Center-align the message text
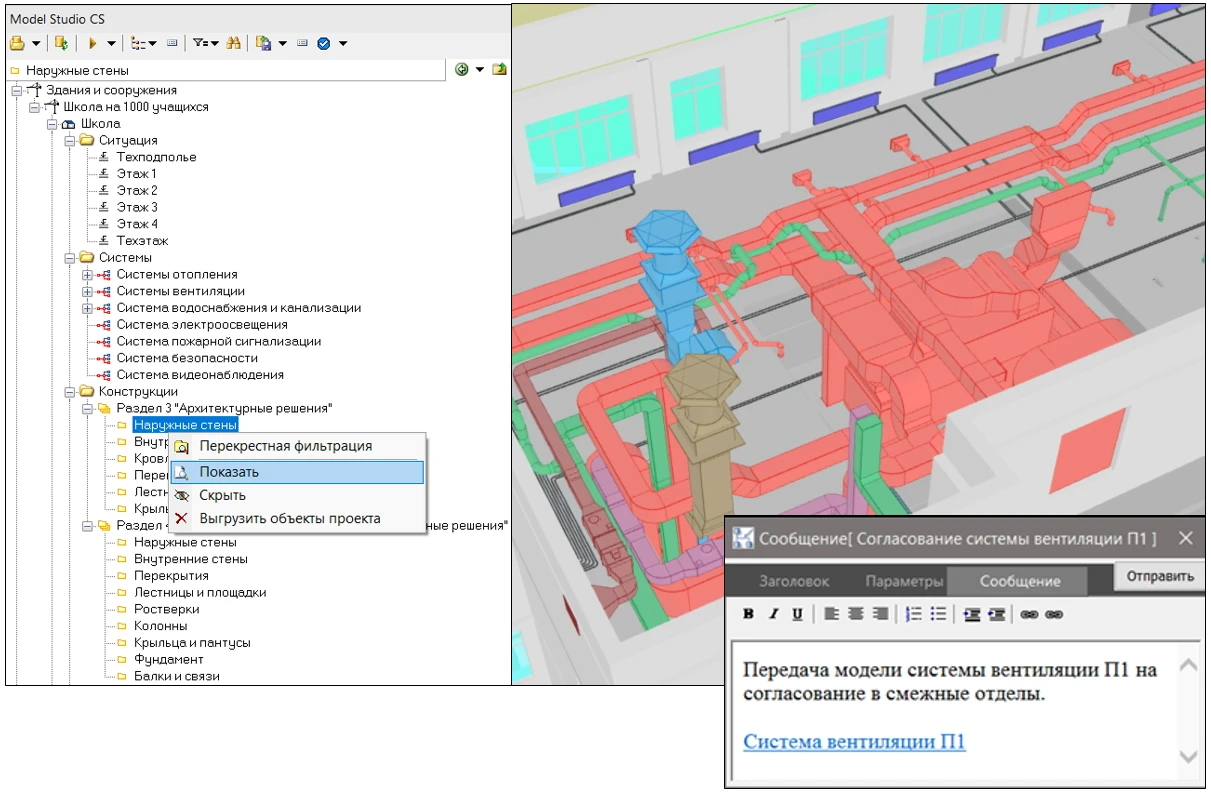 (856, 615)
